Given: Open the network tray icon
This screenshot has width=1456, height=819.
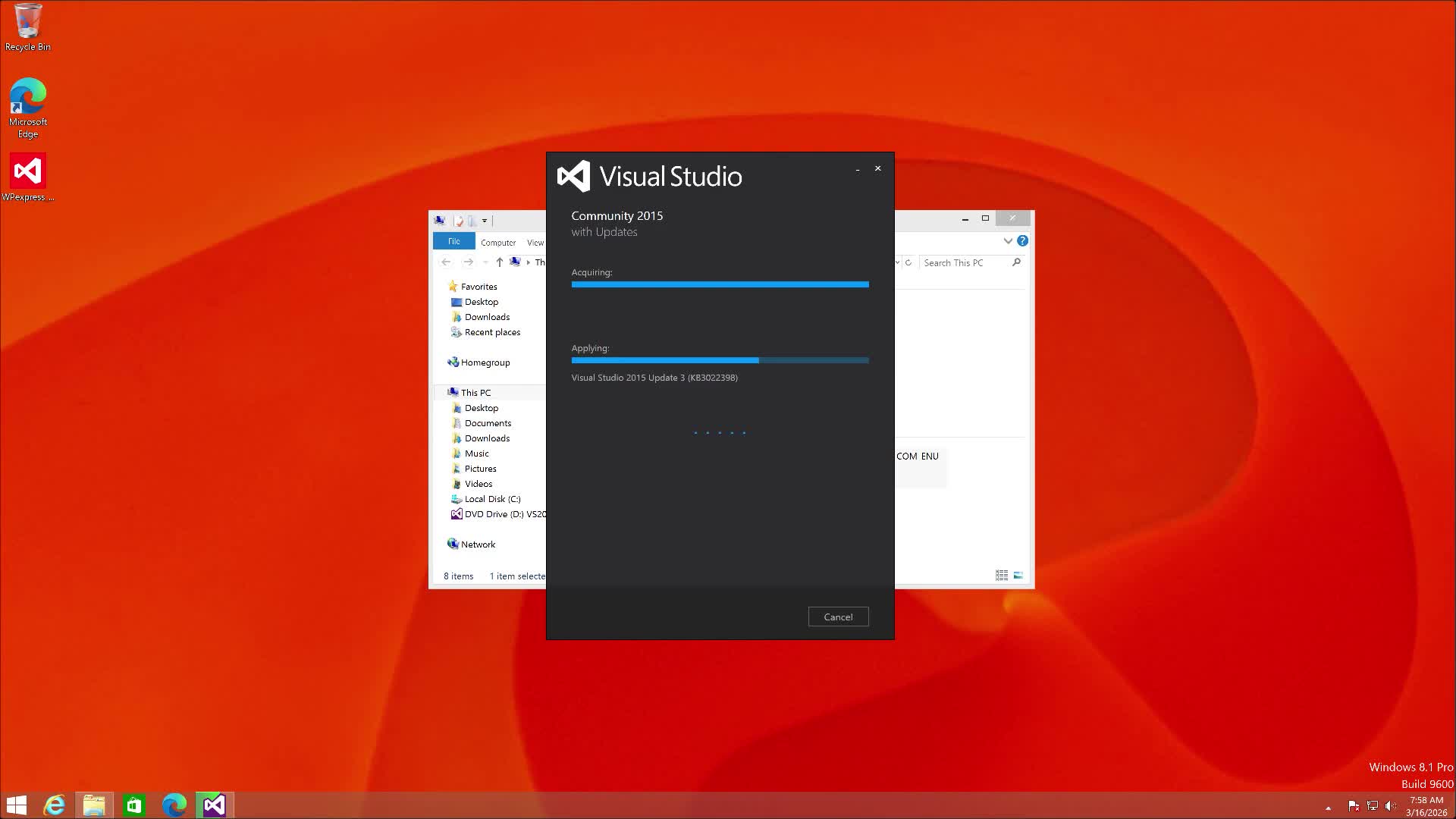Looking at the screenshot, I should (1372, 806).
